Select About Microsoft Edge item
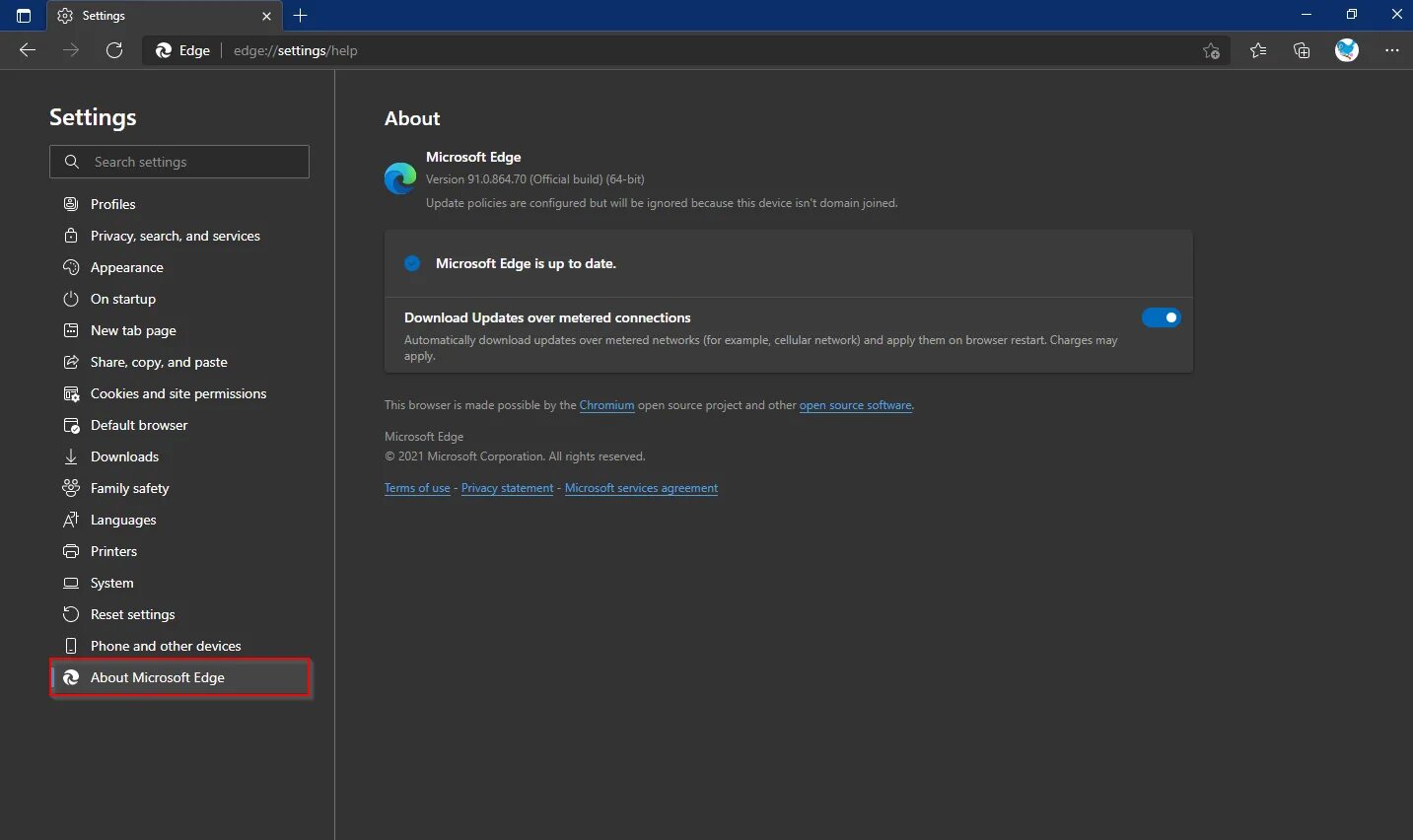This screenshot has width=1413, height=840. [x=179, y=677]
